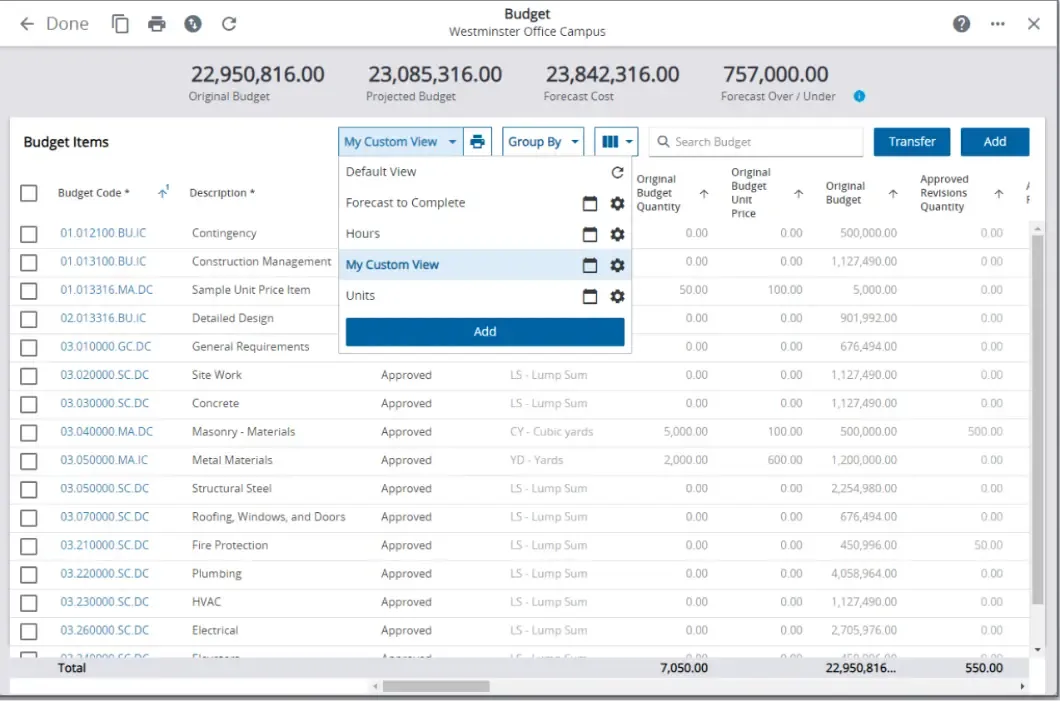Open budget code 03.050000.MA.IC link
Image resolution: width=1060 pixels, height=701 pixels.
pos(103,460)
